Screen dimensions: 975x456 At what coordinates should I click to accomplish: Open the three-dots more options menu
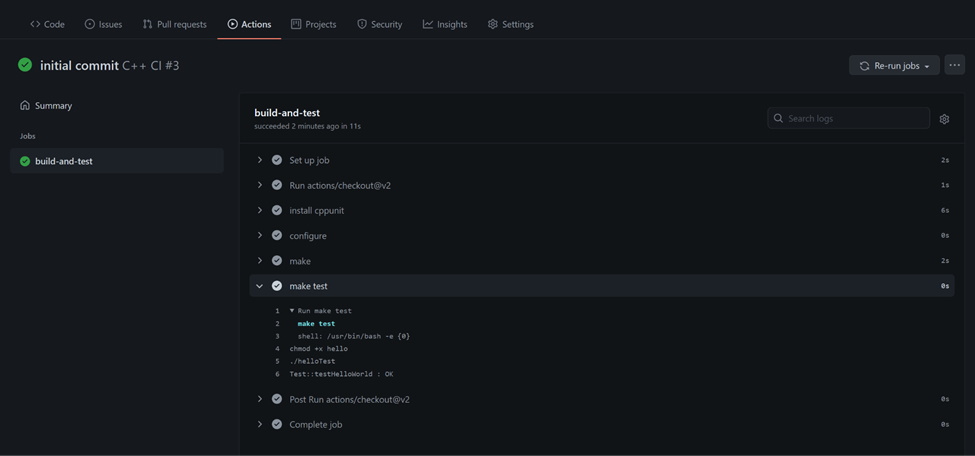click(954, 65)
